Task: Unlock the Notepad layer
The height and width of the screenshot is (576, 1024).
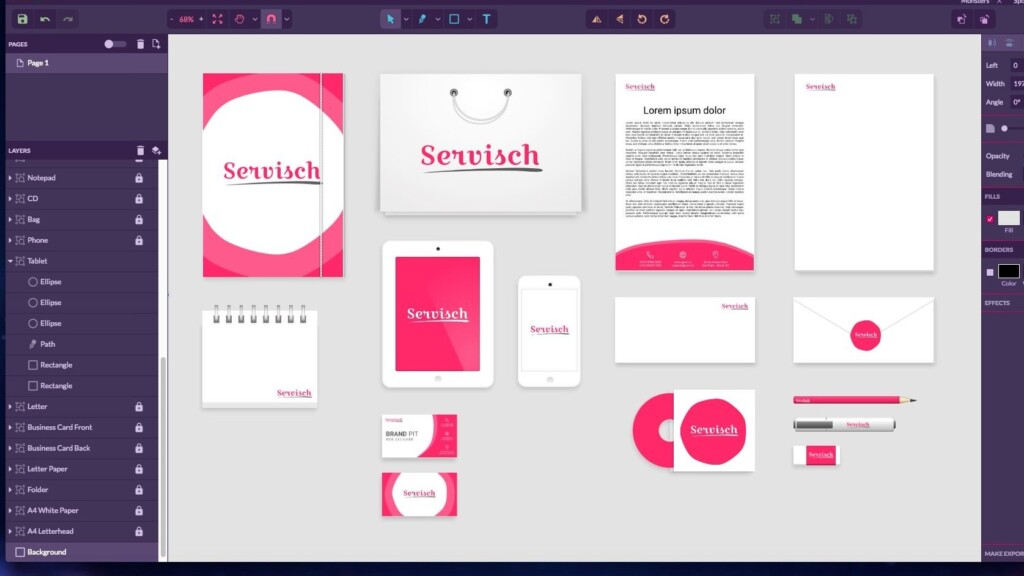Action: click(x=139, y=178)
